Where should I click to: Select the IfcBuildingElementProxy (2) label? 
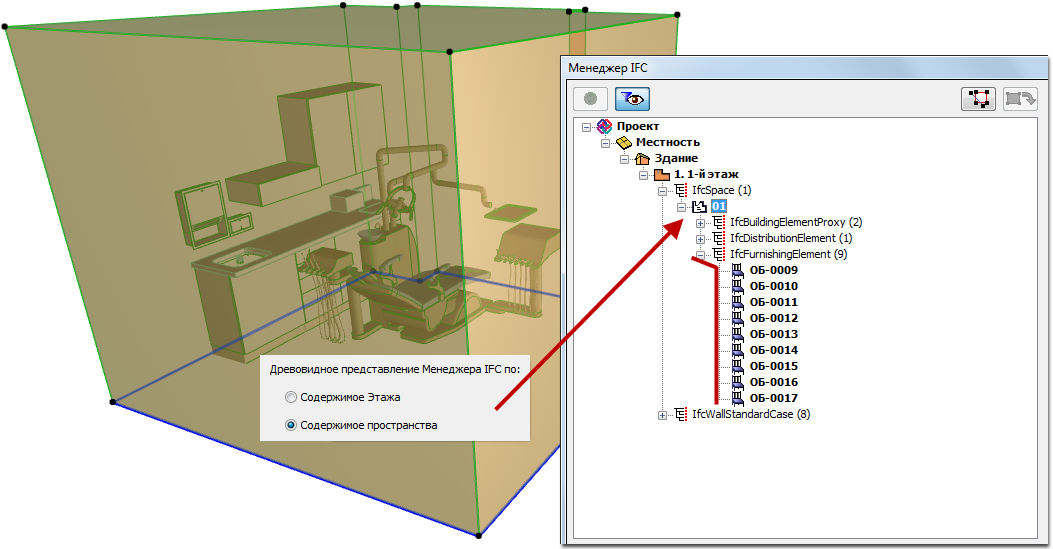[796, 222]
